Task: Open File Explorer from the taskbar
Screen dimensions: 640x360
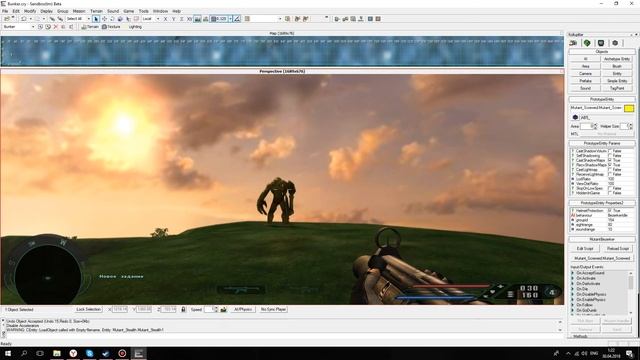Action: 57,353
